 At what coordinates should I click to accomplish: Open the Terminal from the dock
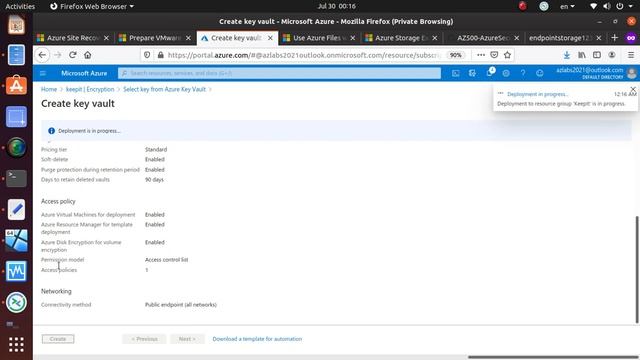click(16, 178)
